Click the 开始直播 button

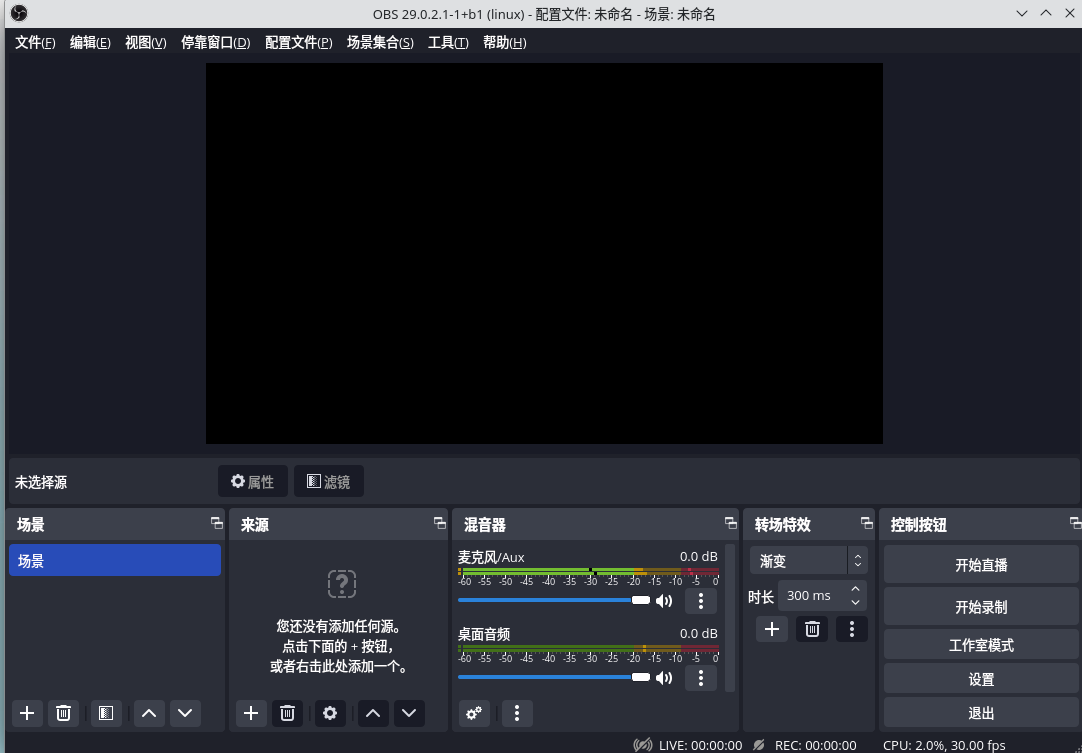[x=981, y=565]
